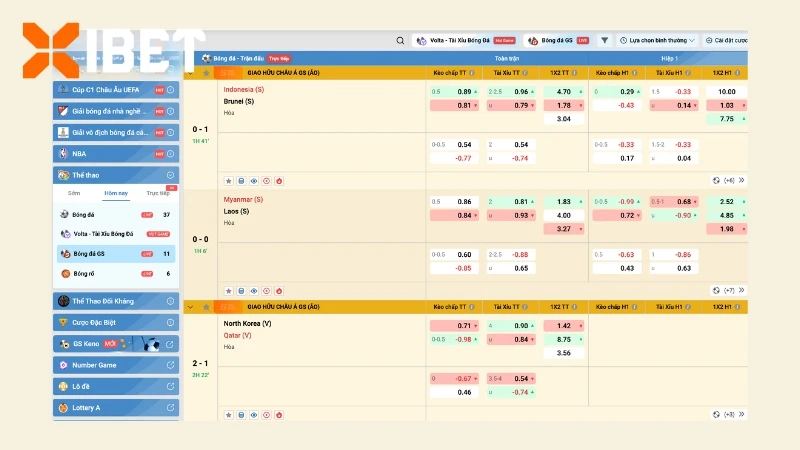Refresh odds for North Korea vs Qatar row
Screen dimensions: 800x450
716,414
